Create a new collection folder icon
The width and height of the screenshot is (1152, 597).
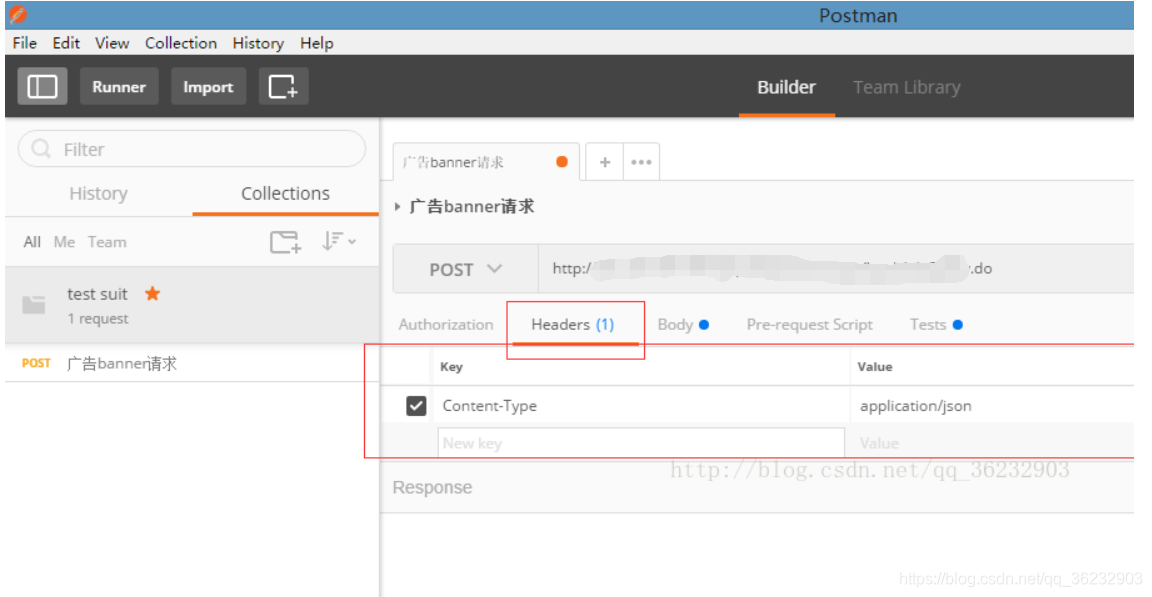tap(285, 242)
